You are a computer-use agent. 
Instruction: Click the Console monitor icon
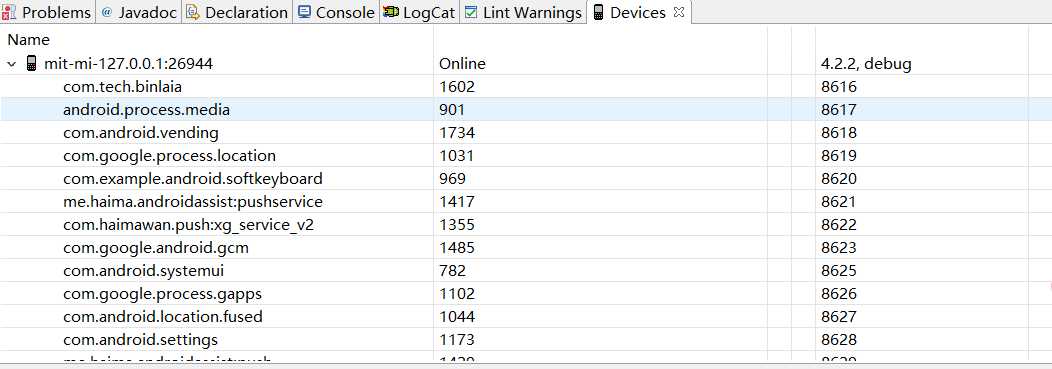[x=305, y=12]
